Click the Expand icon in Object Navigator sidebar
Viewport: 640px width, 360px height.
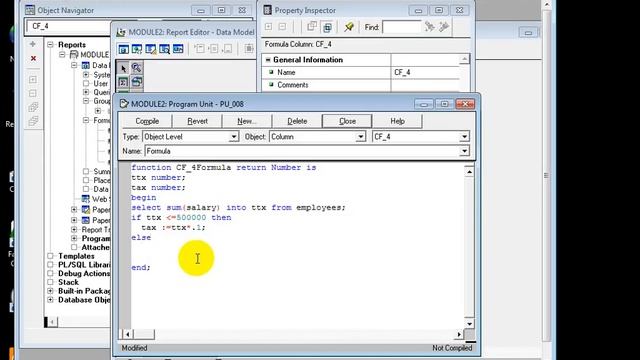33,79
